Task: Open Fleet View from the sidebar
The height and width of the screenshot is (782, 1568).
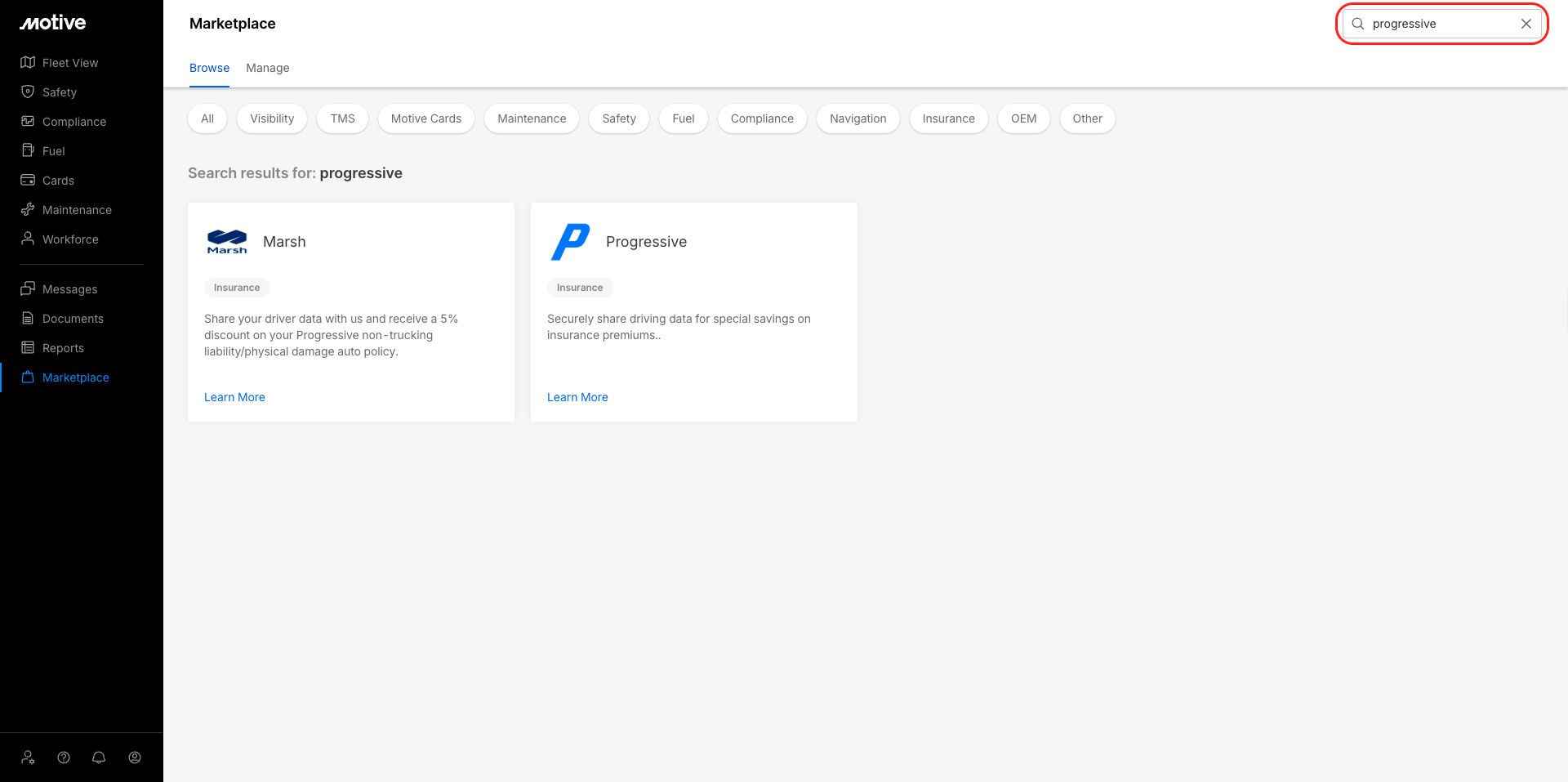Action: (69, 63)
